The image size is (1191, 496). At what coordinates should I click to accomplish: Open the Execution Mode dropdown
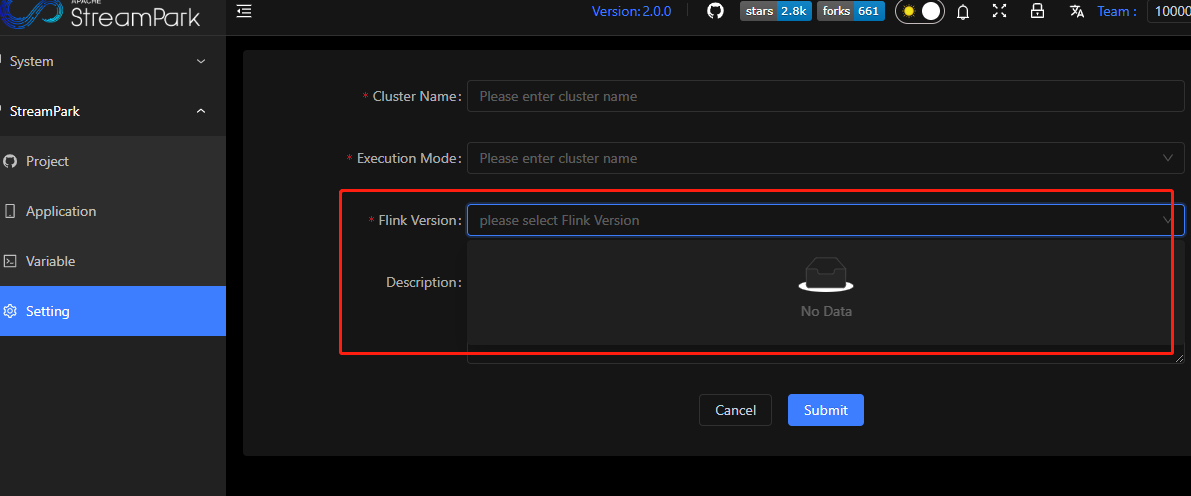click(x=826, y=158)
